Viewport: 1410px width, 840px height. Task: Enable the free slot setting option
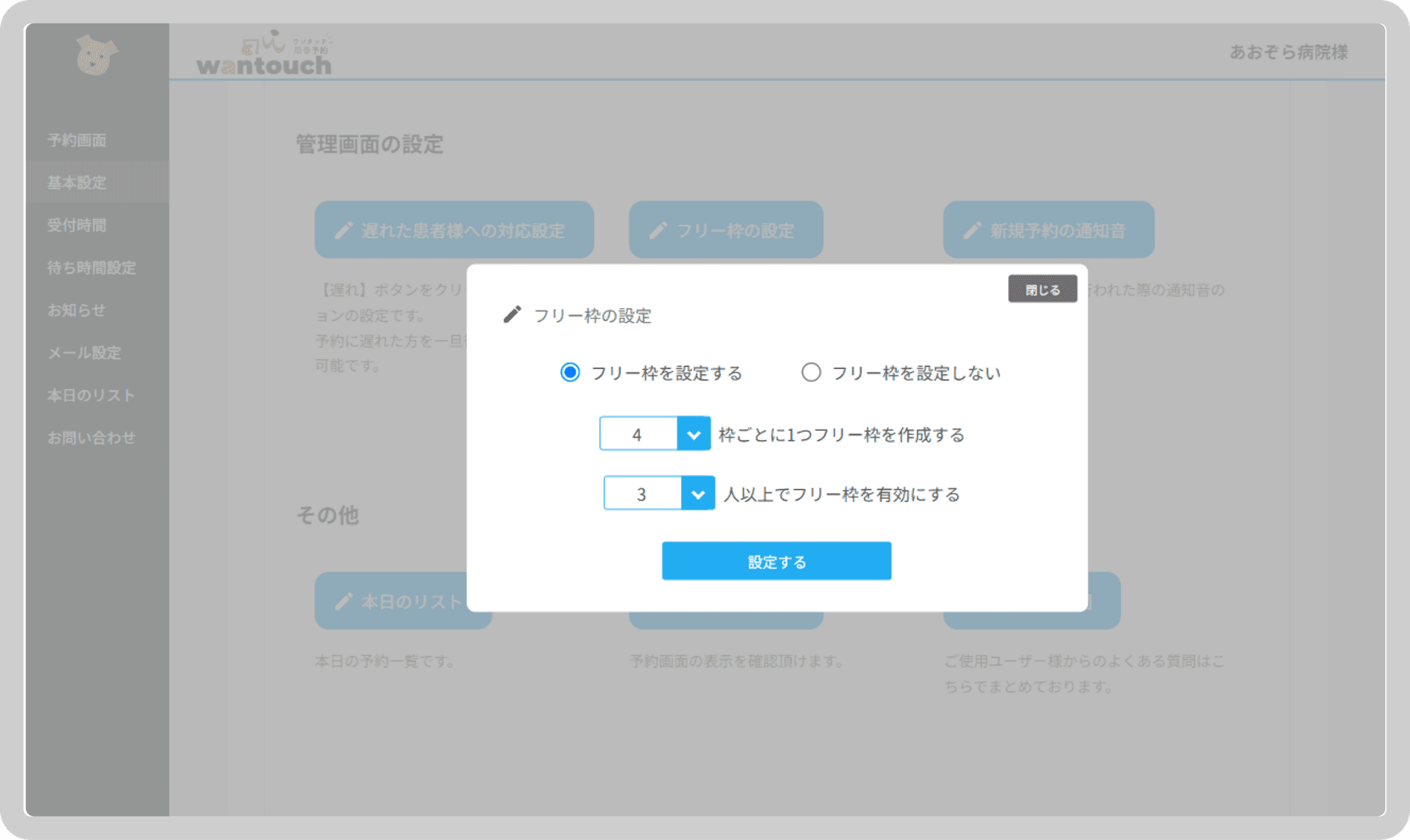tap(569, 372)
